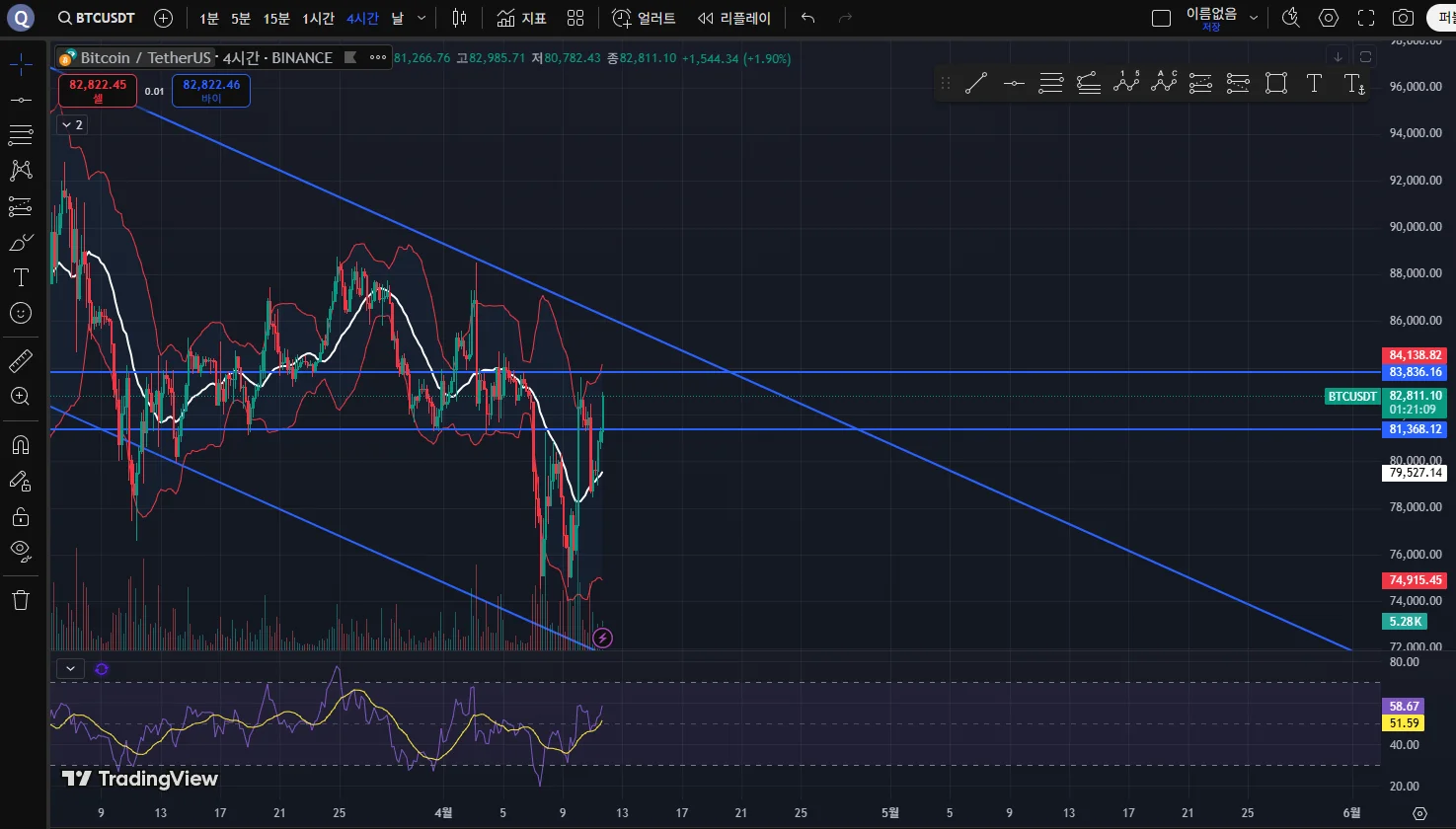Viewport: 1456px width, 829px height.
Task: Select rectangle tool in favorites toolbar
Action: 1276,84
